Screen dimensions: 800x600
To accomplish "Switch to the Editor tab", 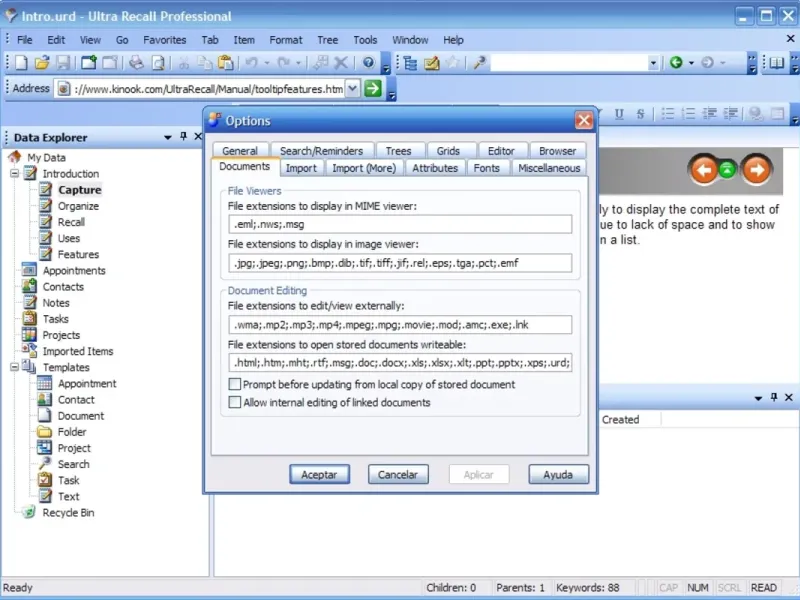I will (501, 151).
